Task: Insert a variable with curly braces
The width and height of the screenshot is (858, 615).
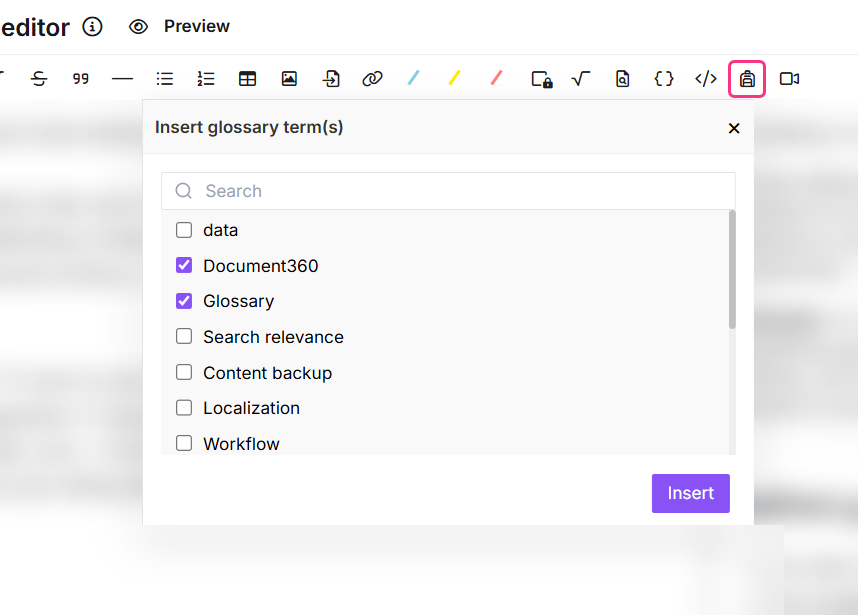Action: (664, 79)
